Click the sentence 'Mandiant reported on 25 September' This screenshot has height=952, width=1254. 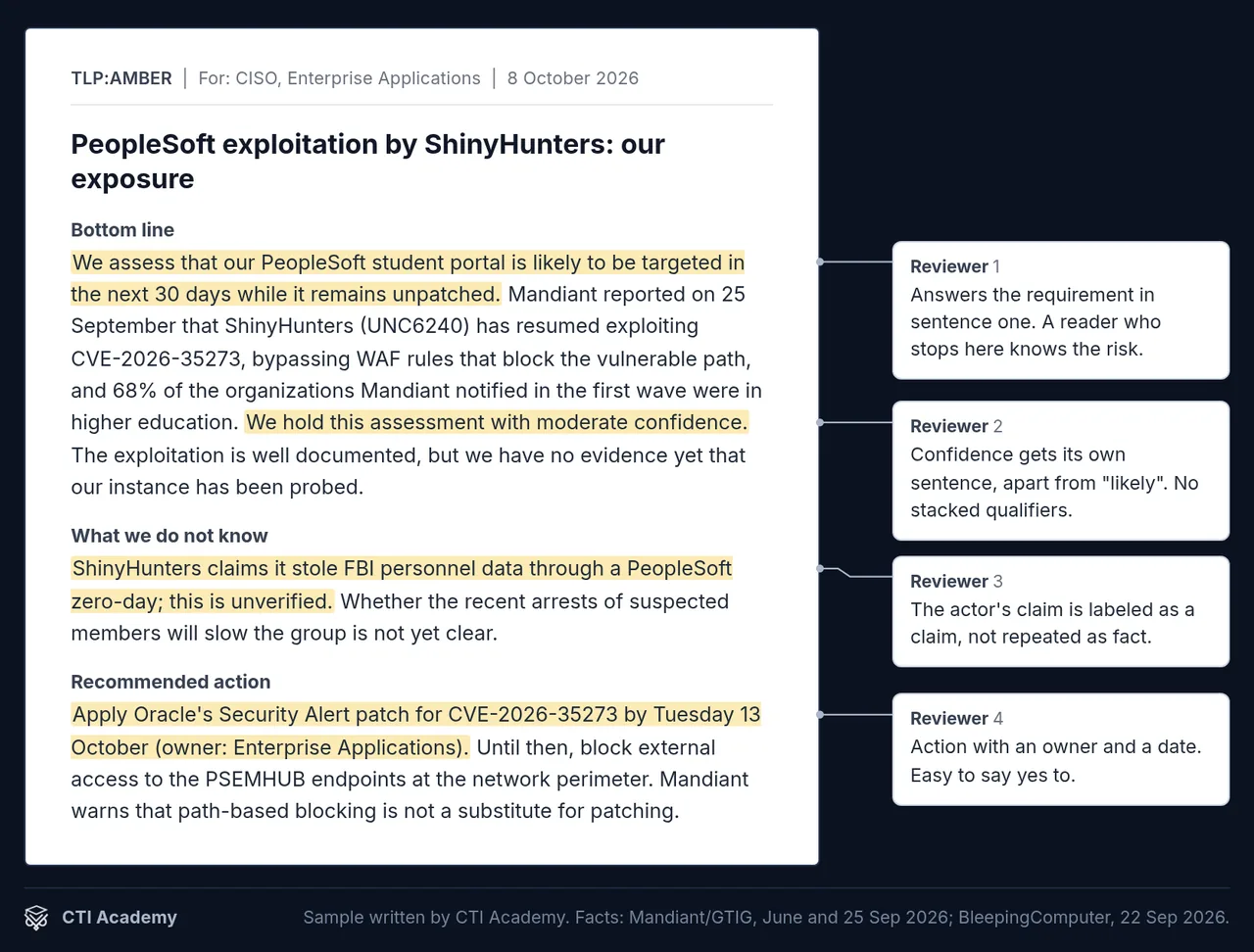(x=416, y=358)
